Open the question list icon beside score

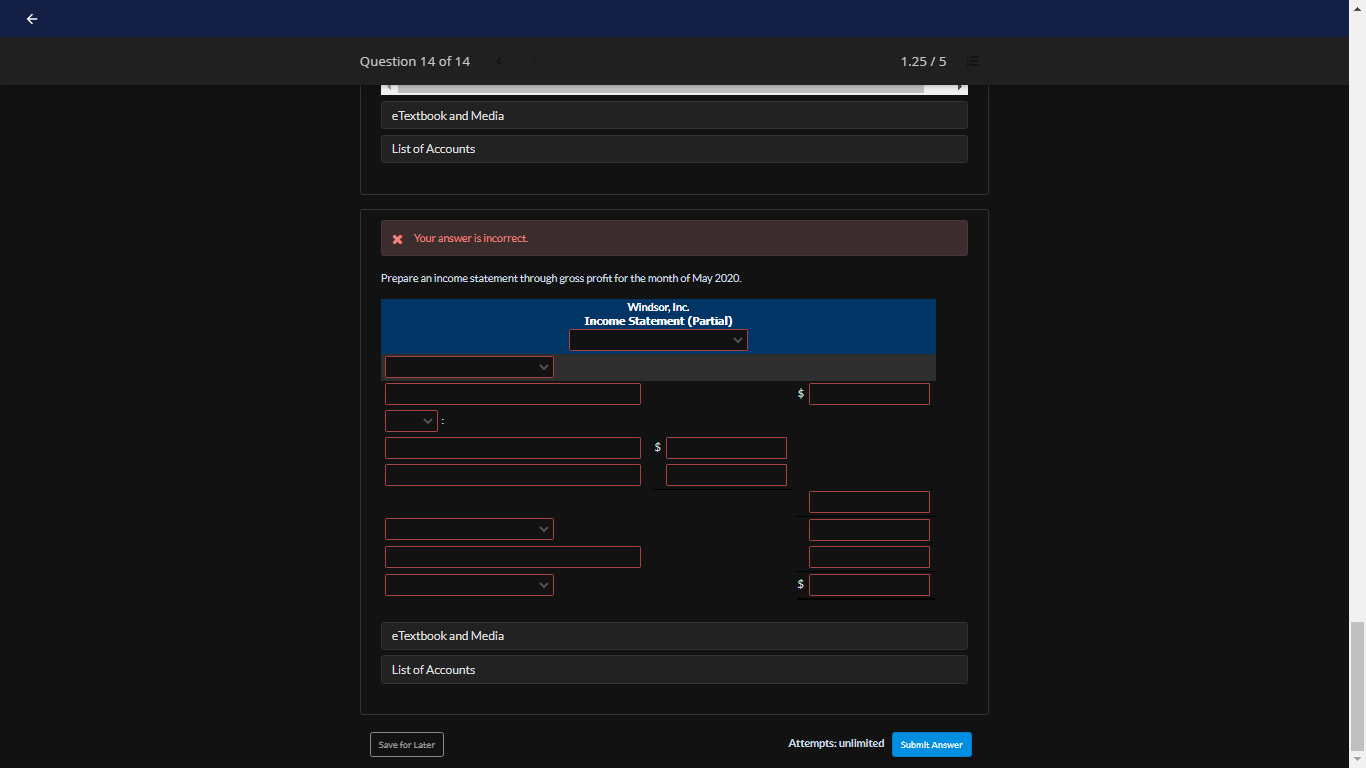click(x=972, y=62)
